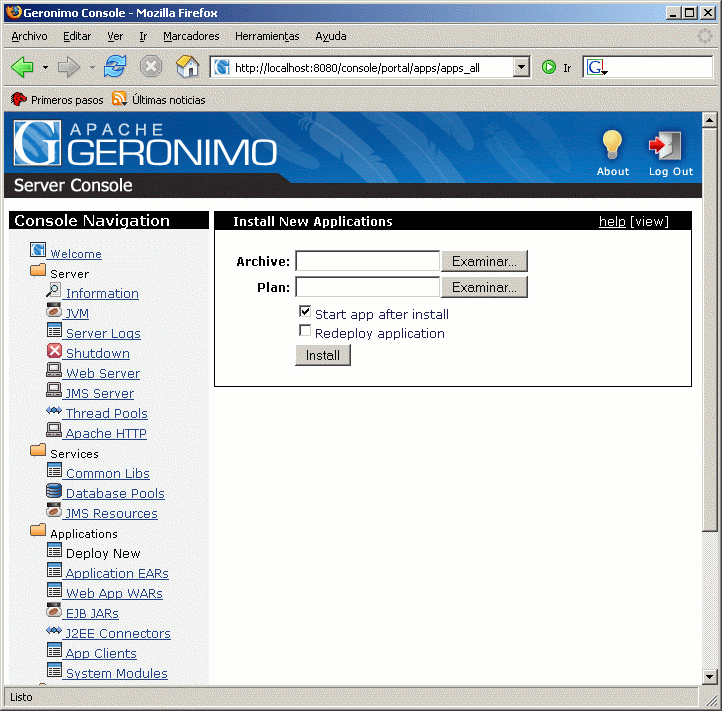Click the Forward arrow icon
Viewport: 722px width, 711px height.
pyautogui.click(x=68, y=68)
